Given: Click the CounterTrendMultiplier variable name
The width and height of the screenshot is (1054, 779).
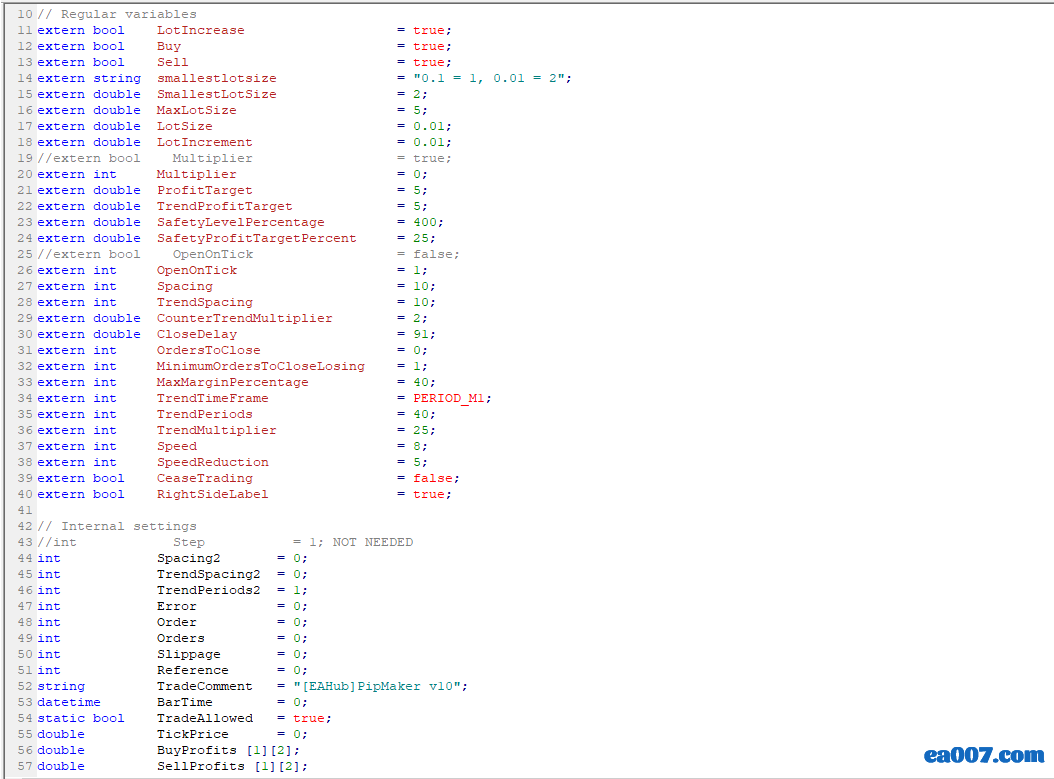Looking at the screenshot, I should (x=244, y=318).
